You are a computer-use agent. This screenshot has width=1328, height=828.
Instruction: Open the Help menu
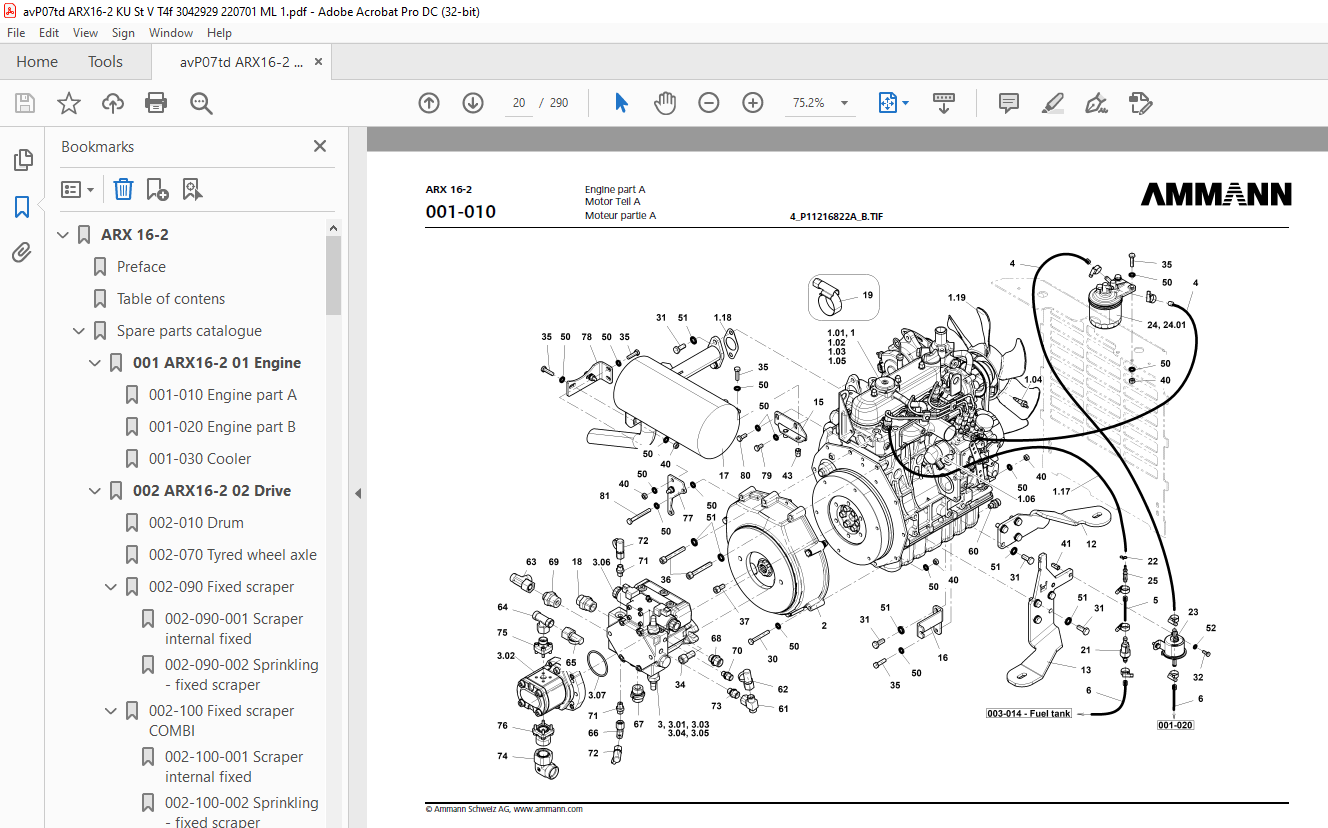tap(219, 33)
